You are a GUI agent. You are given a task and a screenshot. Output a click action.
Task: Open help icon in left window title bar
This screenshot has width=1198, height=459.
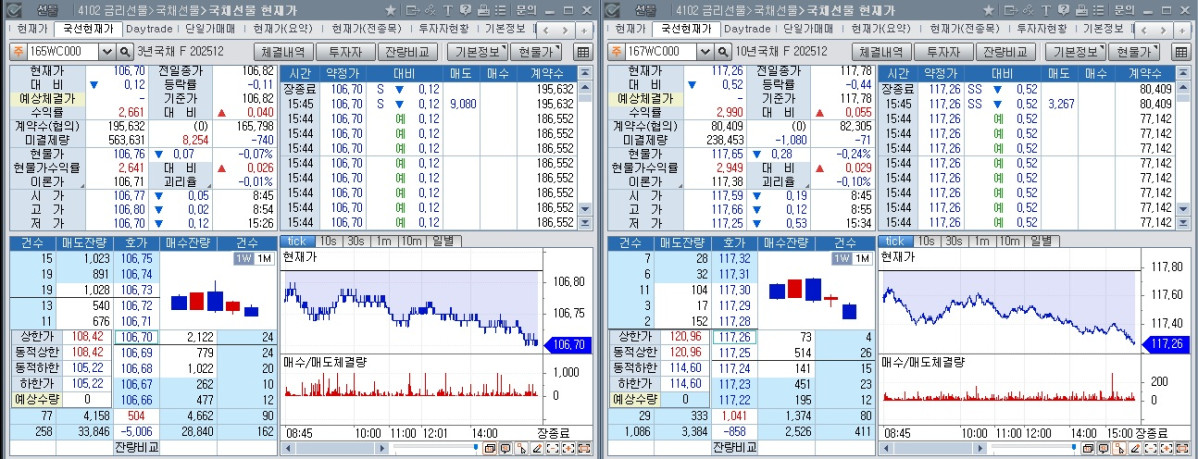click(465, 10)
